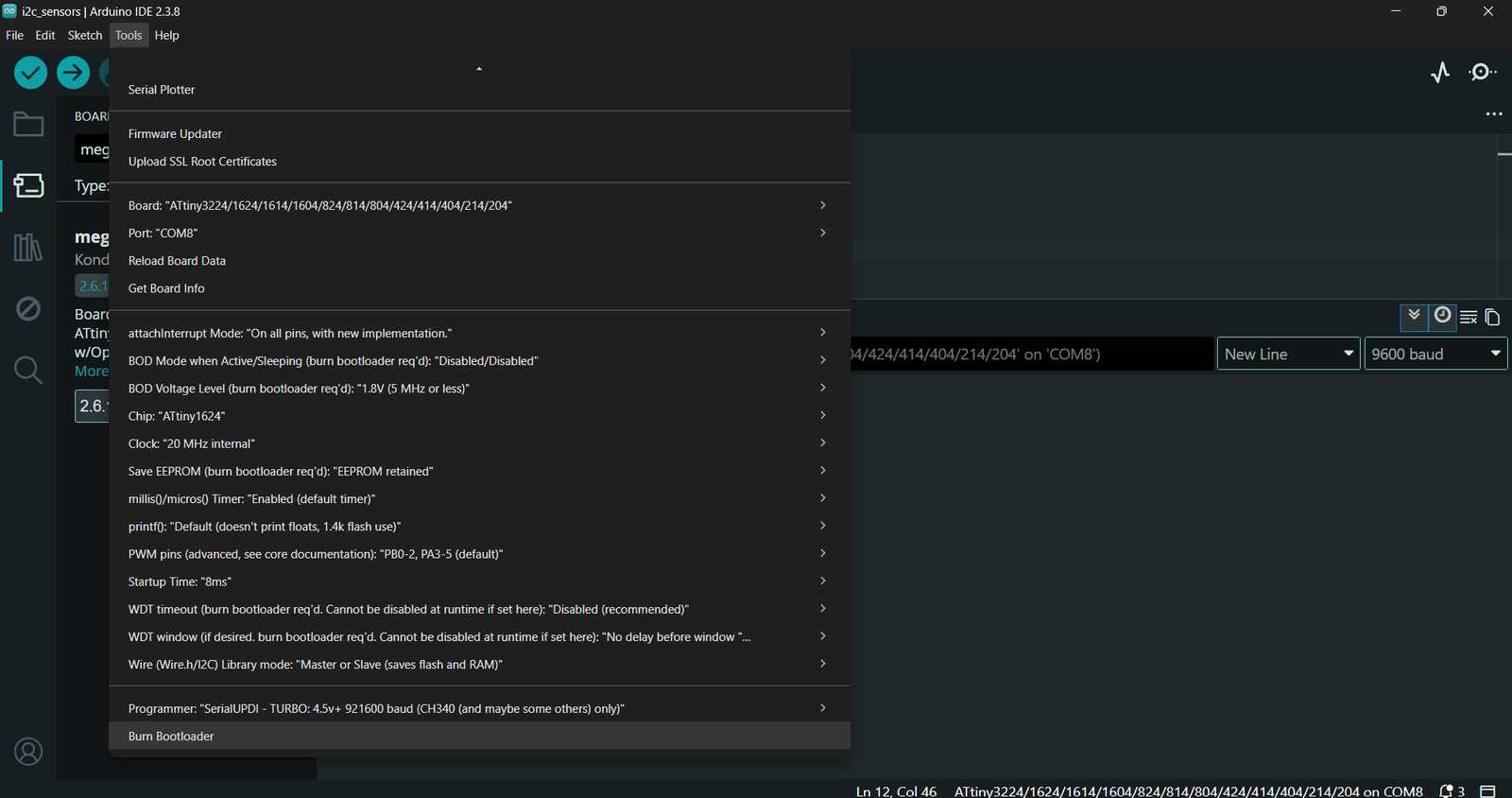
Task: Open the New Line ending dropdown
Action: click(1289, 354)
